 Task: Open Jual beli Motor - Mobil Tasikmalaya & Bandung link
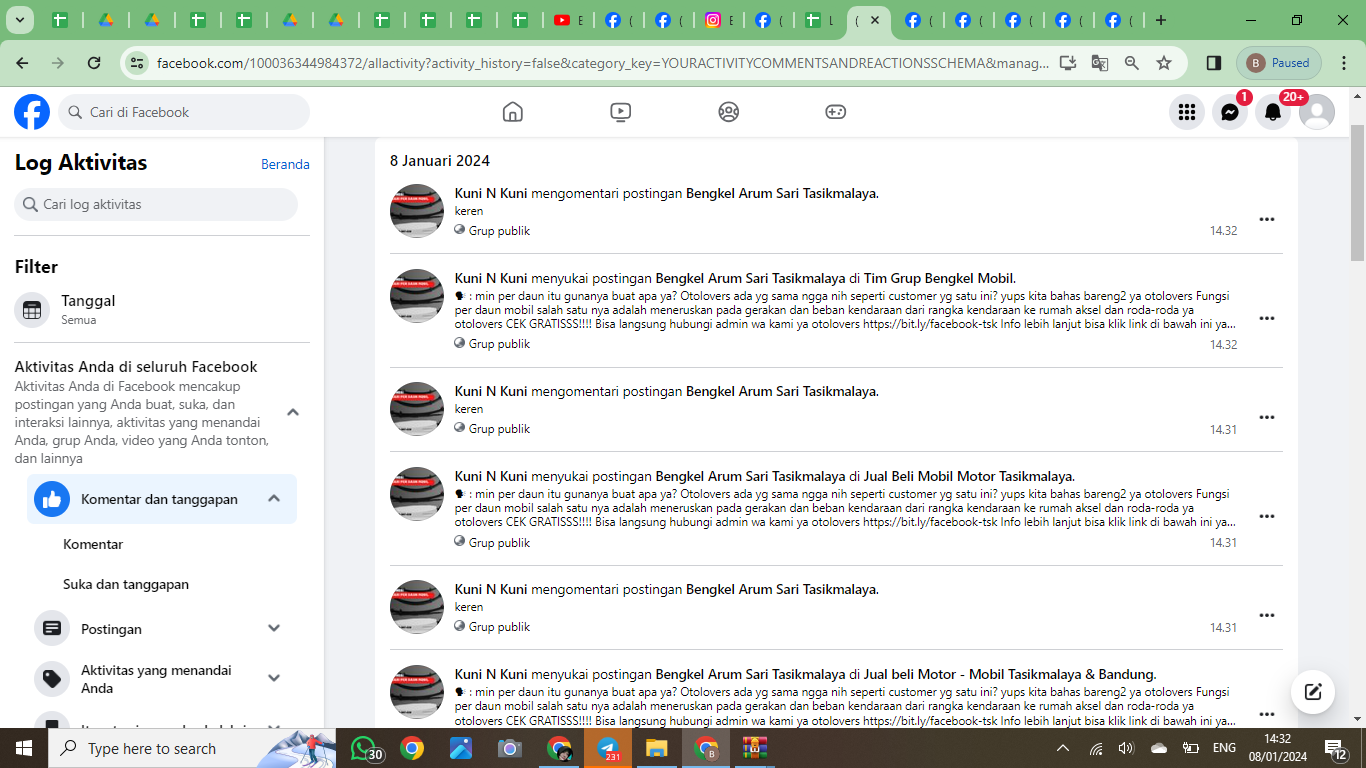(1008, 674)
